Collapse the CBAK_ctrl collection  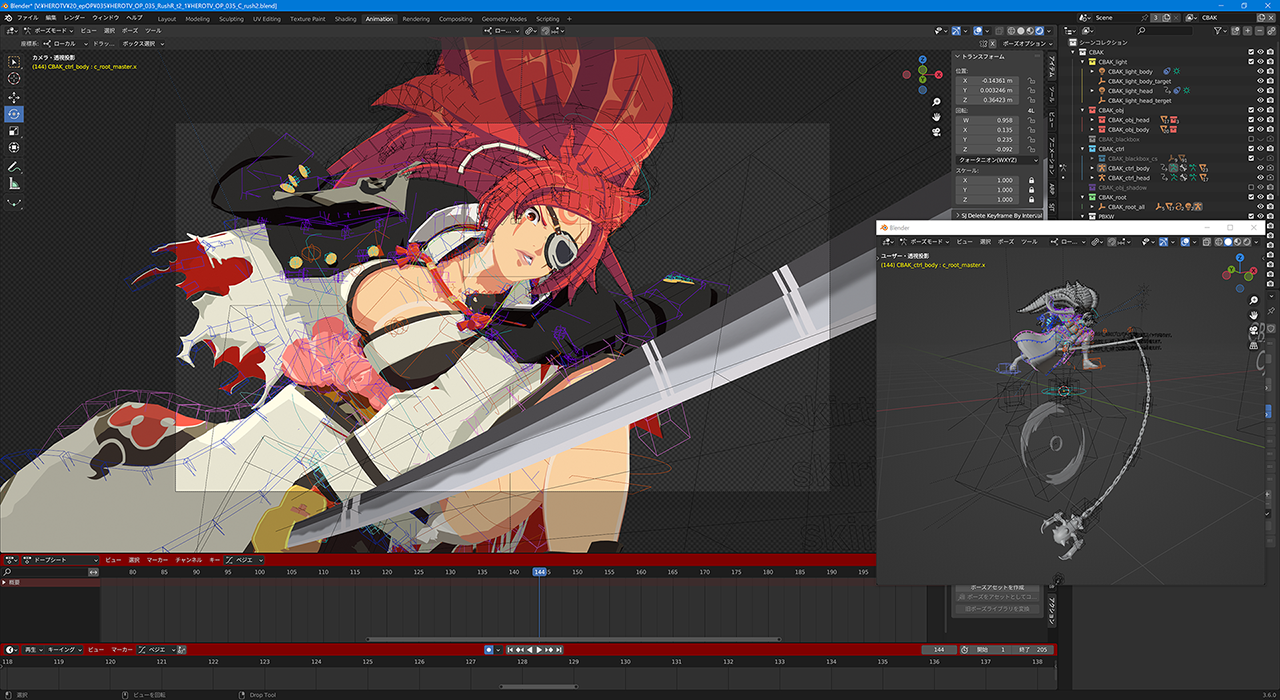click(x=1084, y=149)
